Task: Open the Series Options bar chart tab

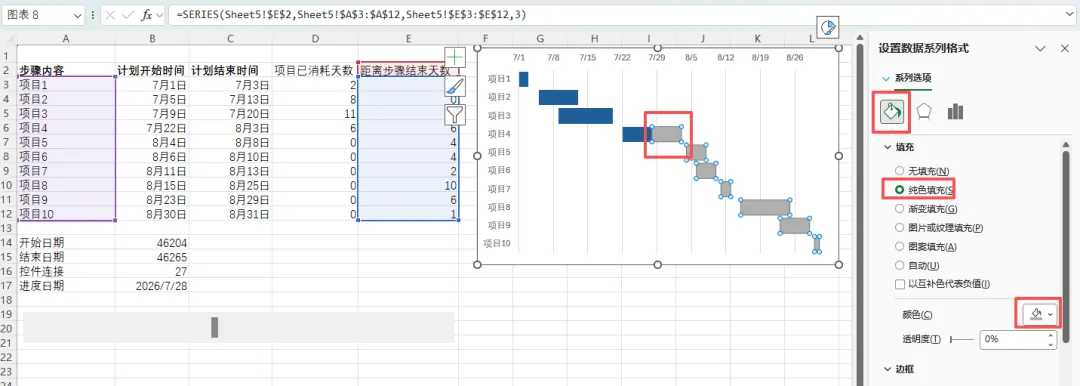Action: [x=955, y=111]
